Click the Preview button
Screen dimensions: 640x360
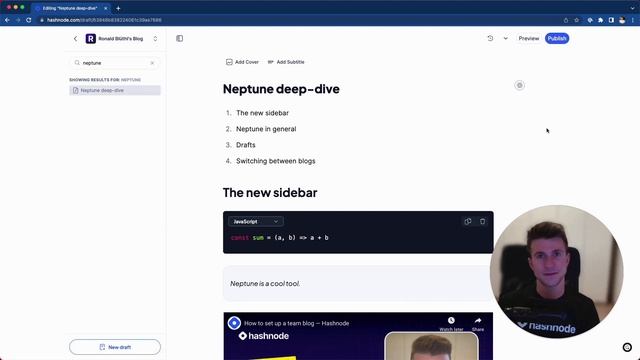529,38
